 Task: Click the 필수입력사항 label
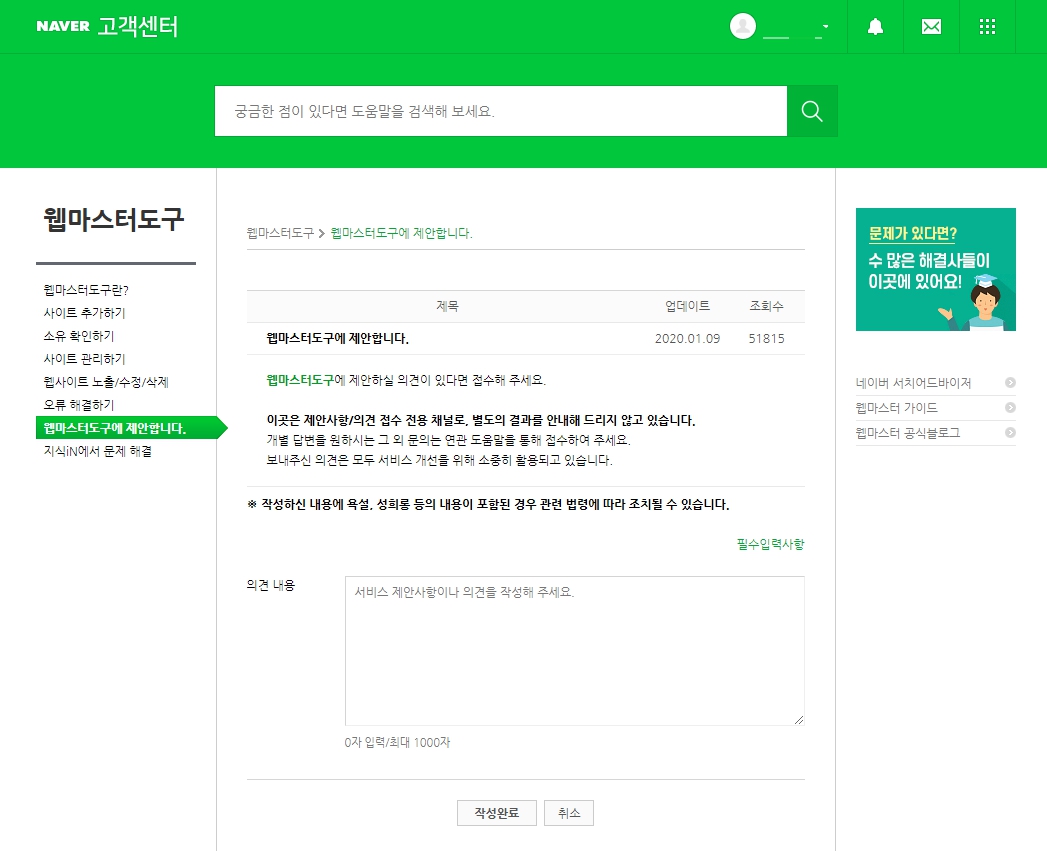point(771,544)
